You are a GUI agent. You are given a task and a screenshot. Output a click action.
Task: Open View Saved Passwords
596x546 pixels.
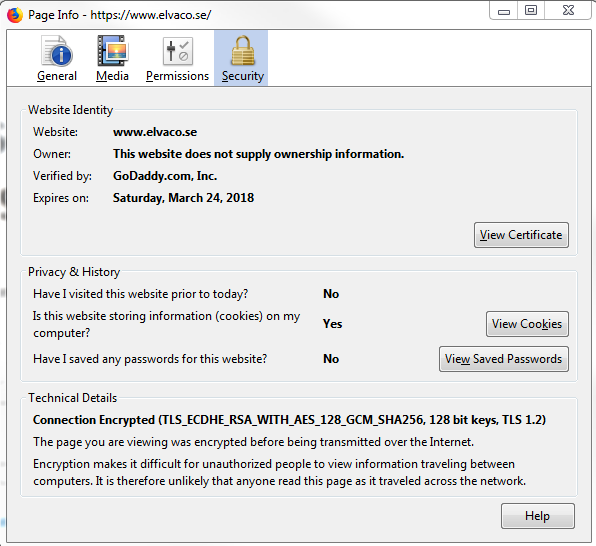[x=504, y=359]
